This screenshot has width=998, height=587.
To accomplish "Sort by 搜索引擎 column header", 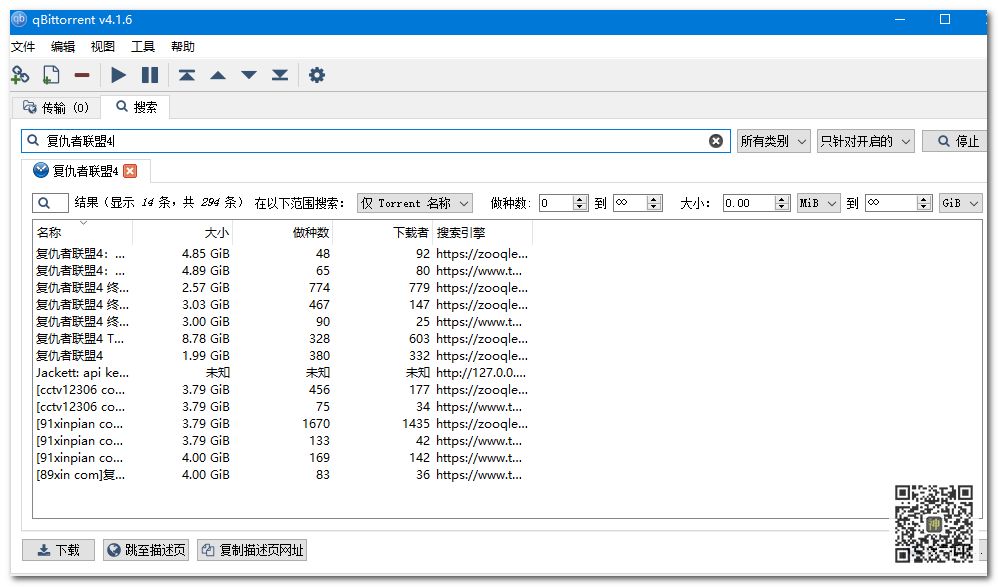I will [x=482, y=232].
